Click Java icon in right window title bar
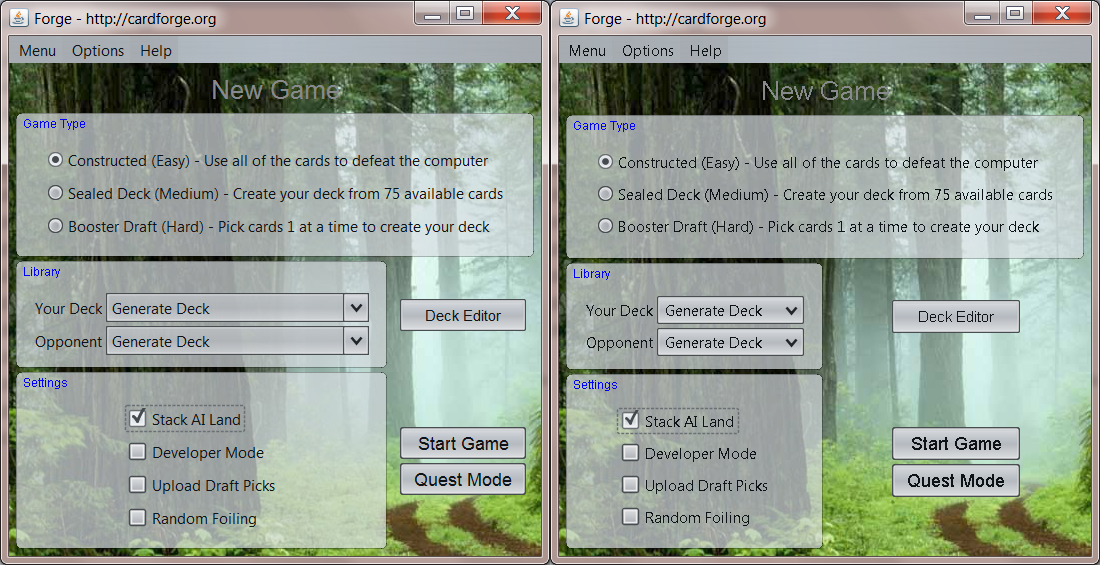Screen dimensions: 1100x565 pos(570,18)
